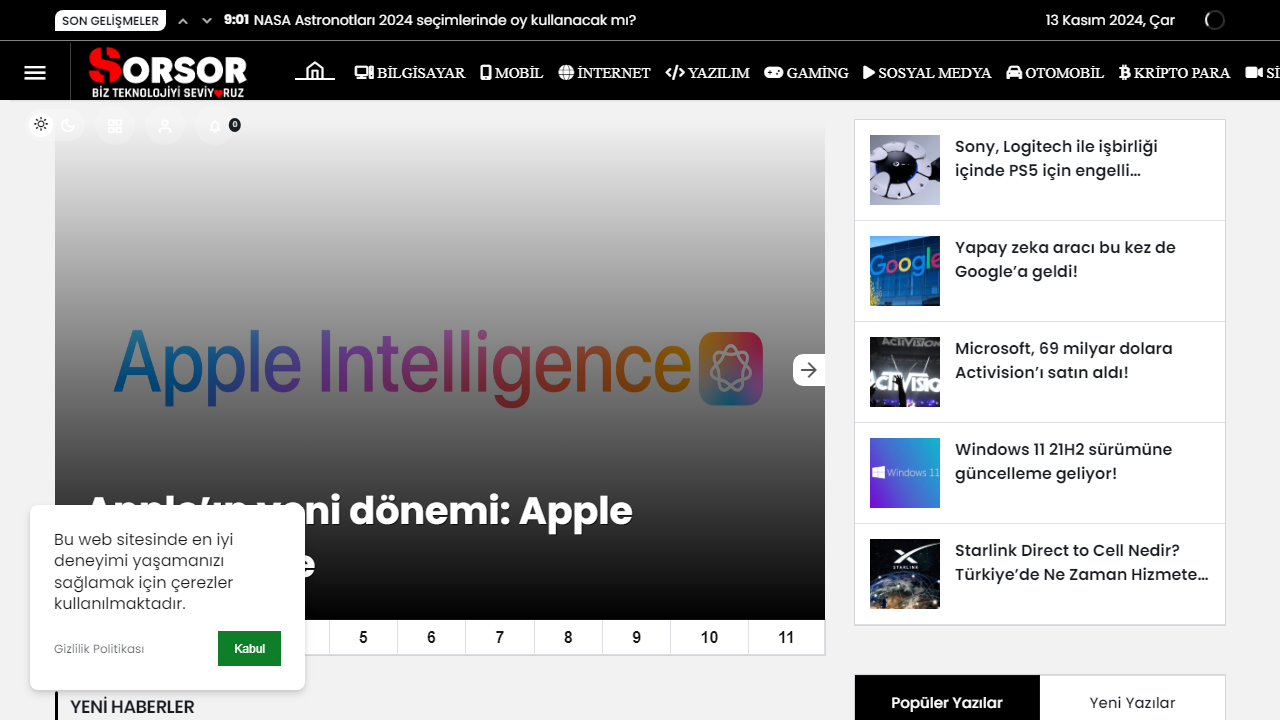Viewport: 1280px width, 720px height.
Task: Read Starlink Direct to Cell article
Action: click(1081, 562)
